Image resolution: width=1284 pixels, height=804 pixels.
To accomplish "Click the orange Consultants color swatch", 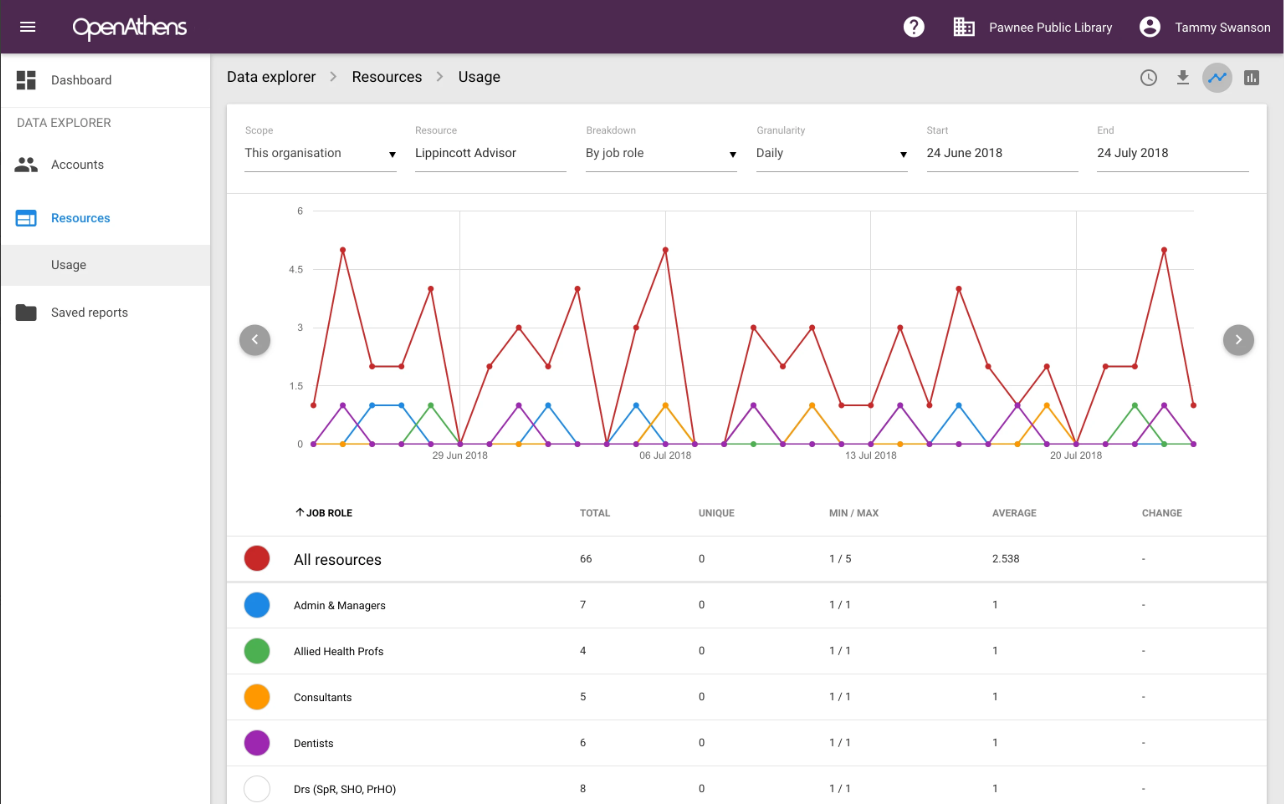I will pos(257,697).
